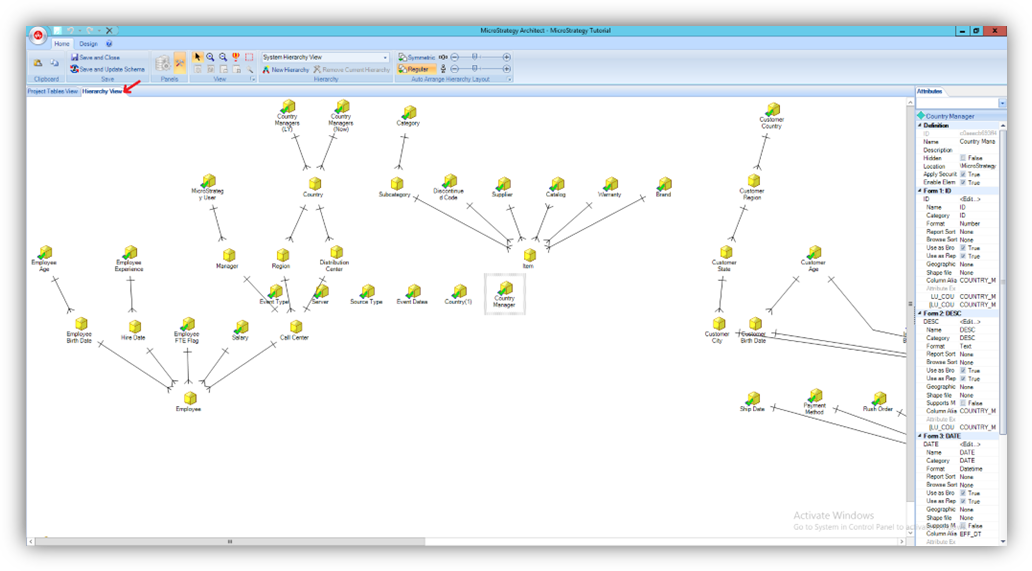Collapse the Definition section
Viewport: 1032px width, 571px height.
point(920,125)
